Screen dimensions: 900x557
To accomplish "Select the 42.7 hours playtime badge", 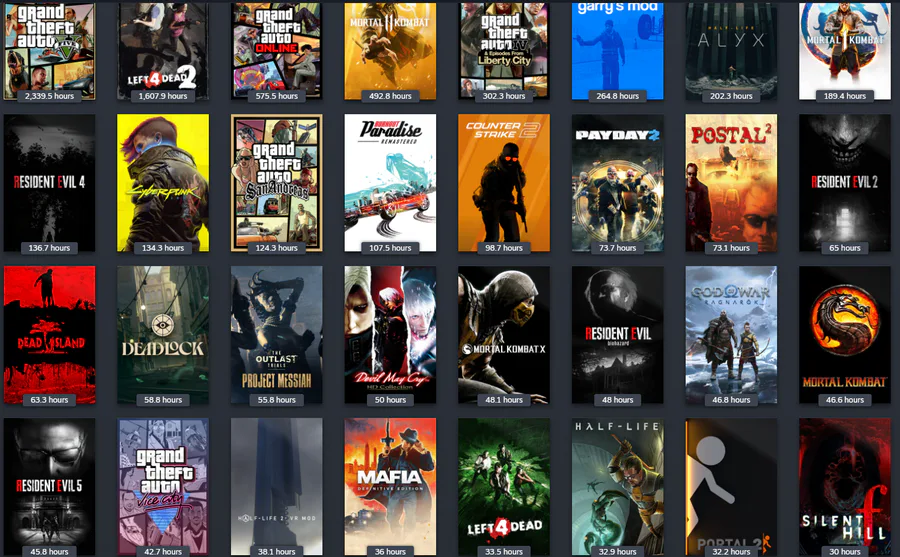I will tap(163, 551).
